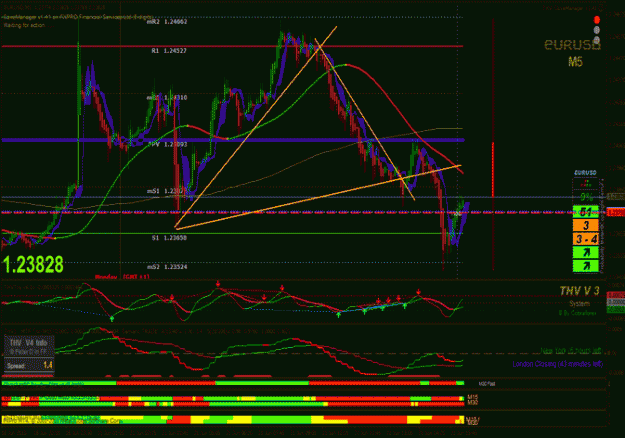Select the red R1 resistance line
The image size is (625, 438).
(232, 47)
